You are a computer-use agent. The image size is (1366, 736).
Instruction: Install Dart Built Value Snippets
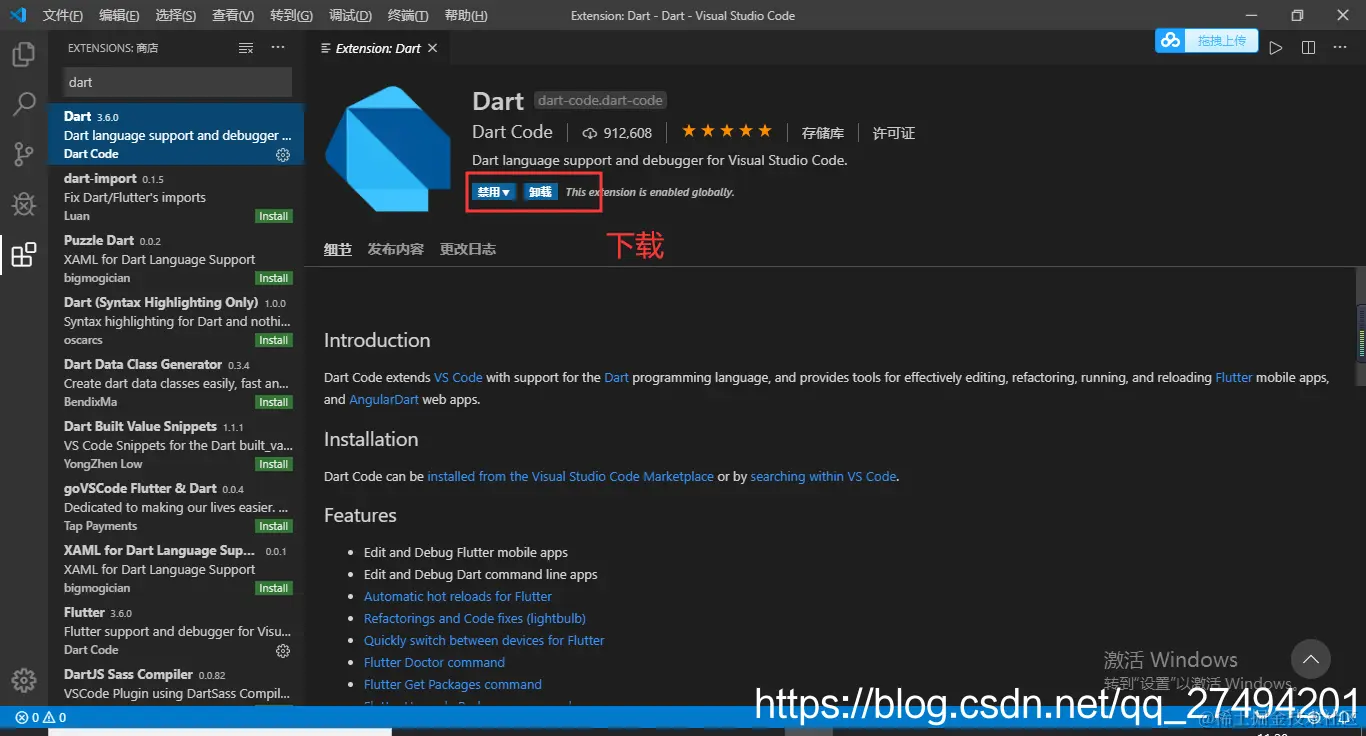(x=273, y=464)
